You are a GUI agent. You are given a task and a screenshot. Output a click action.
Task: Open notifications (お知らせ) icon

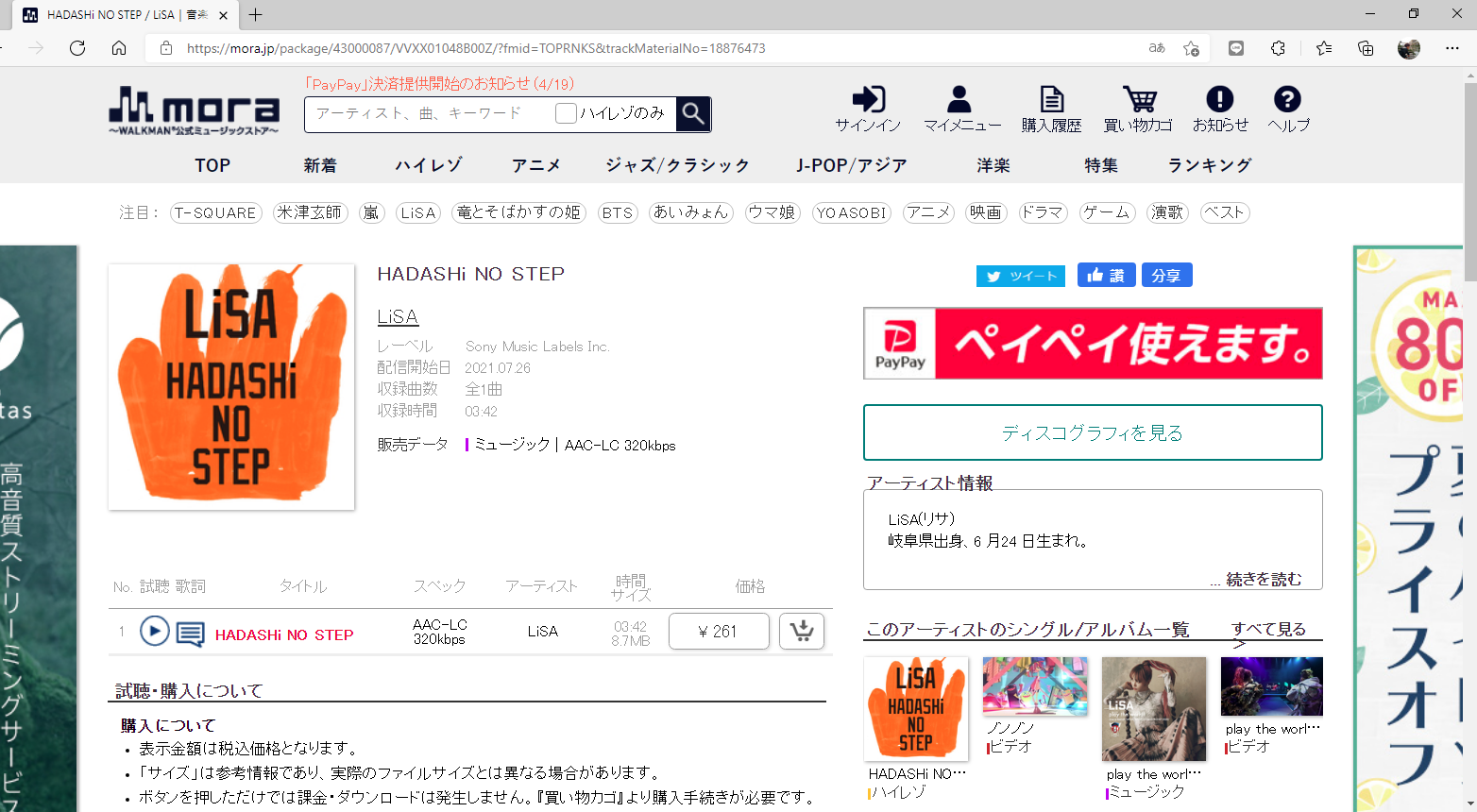[1220, 110]
